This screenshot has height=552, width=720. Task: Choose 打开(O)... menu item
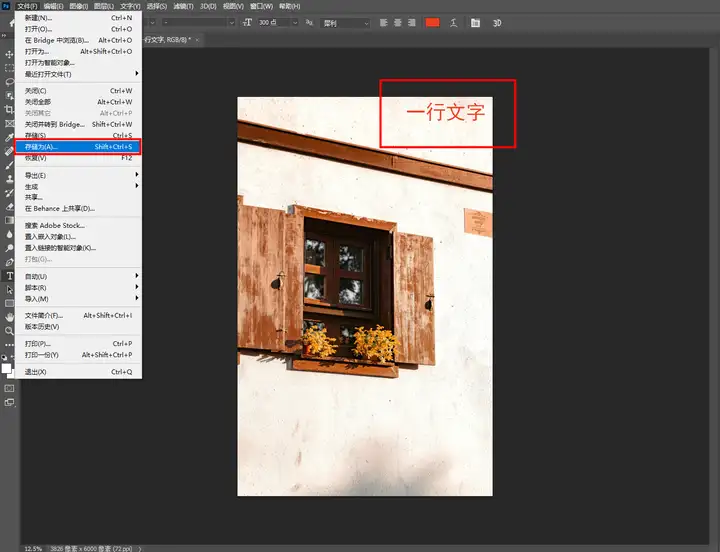click(x=79, y=29)
